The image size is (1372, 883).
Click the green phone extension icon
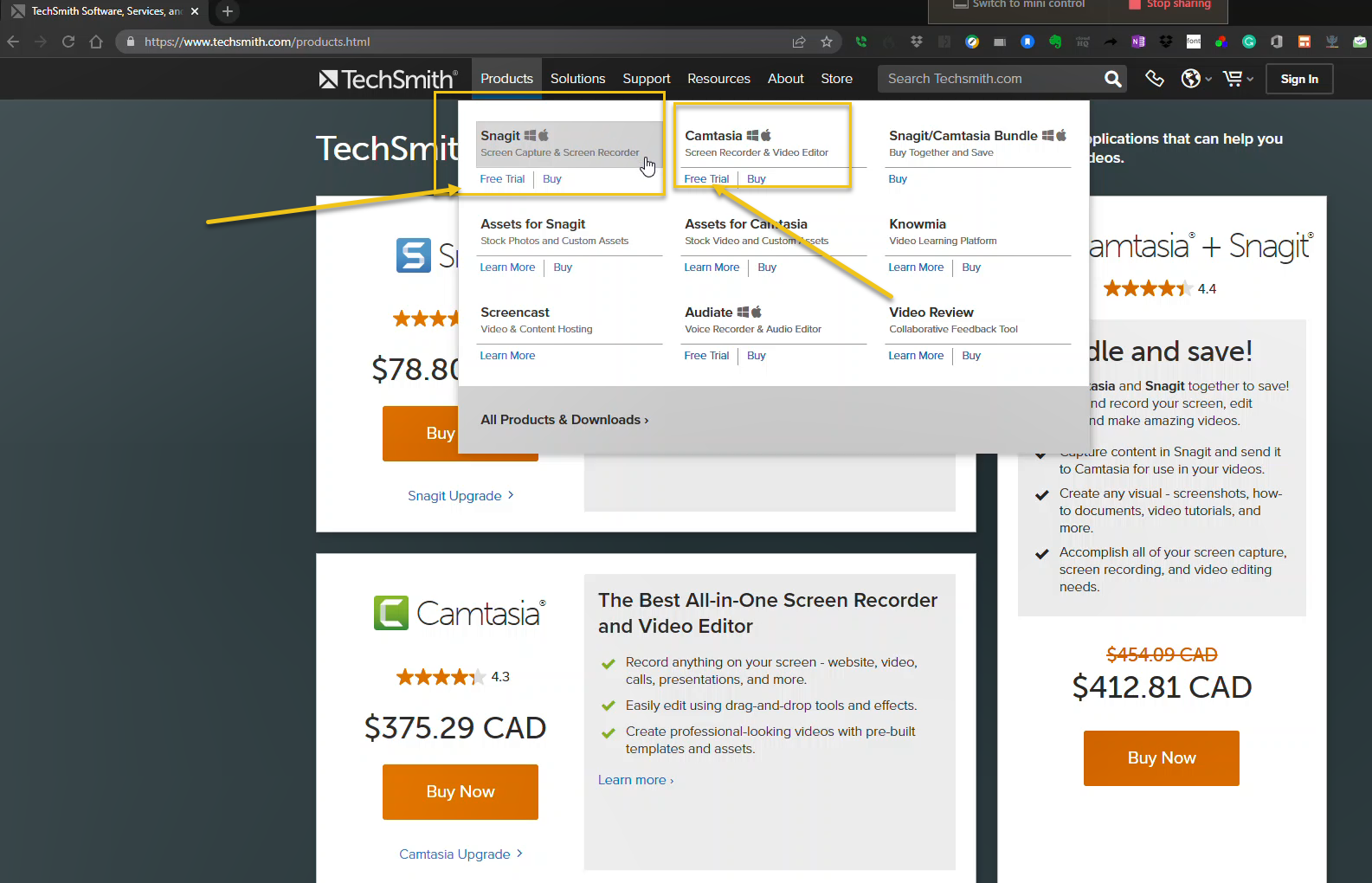(861, 42)
